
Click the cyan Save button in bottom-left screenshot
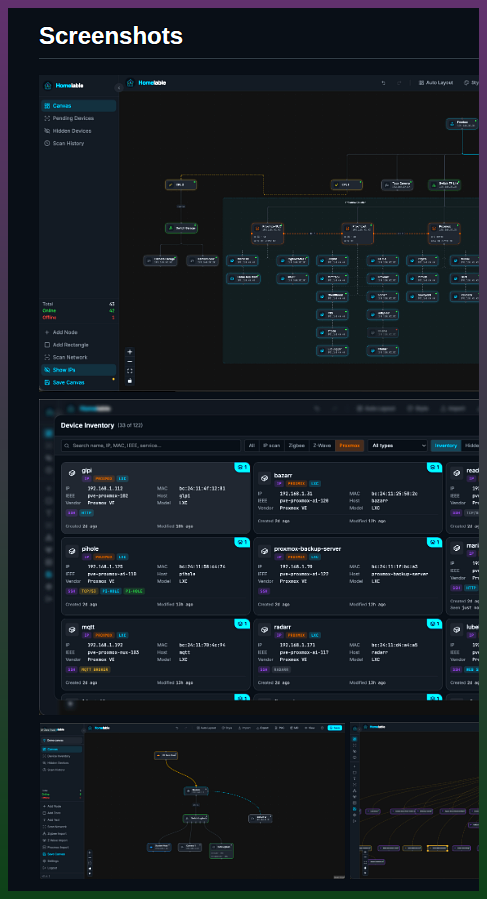click(x=334, y=728)
